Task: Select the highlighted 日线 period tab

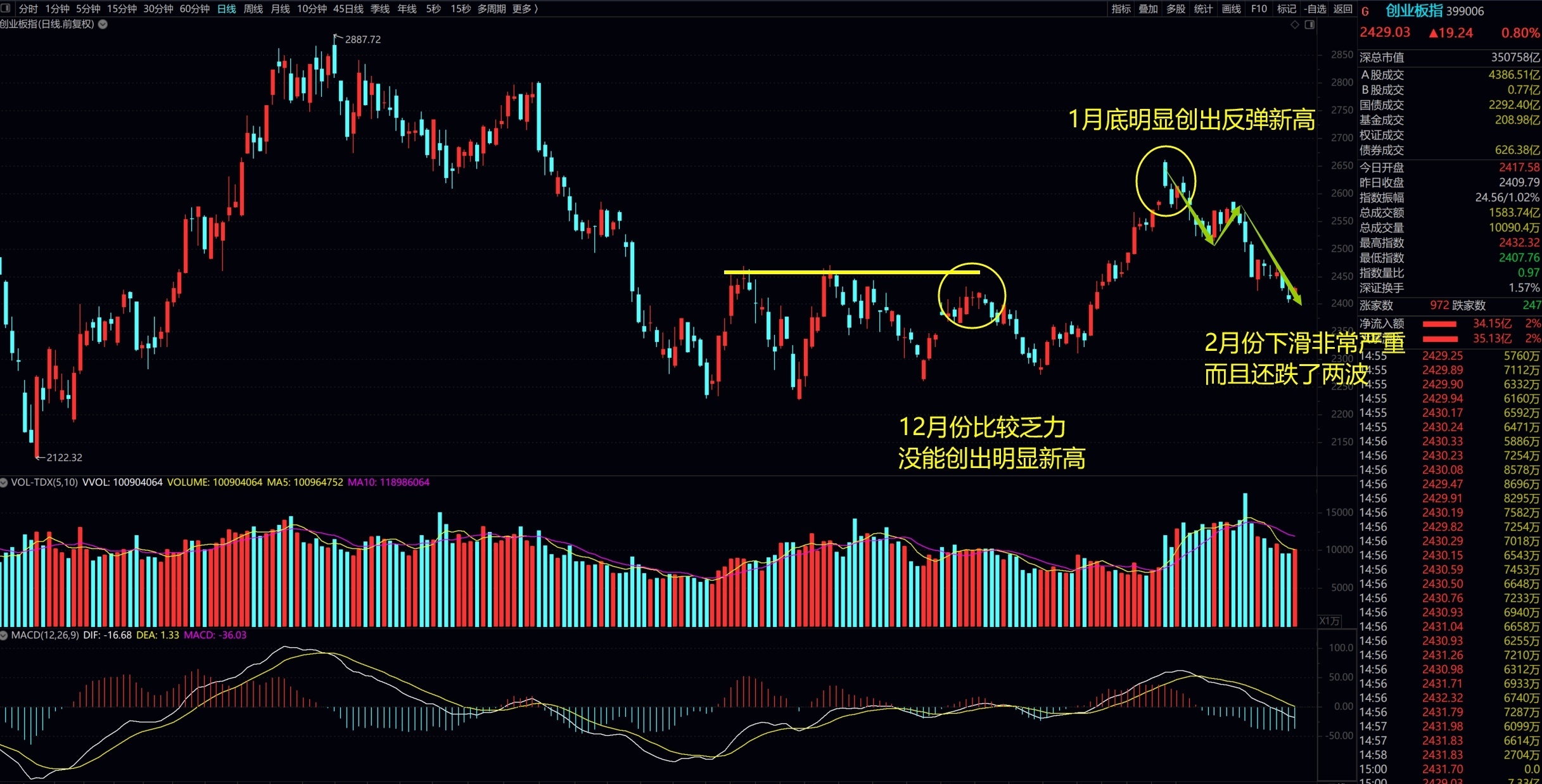Action: 226,9
